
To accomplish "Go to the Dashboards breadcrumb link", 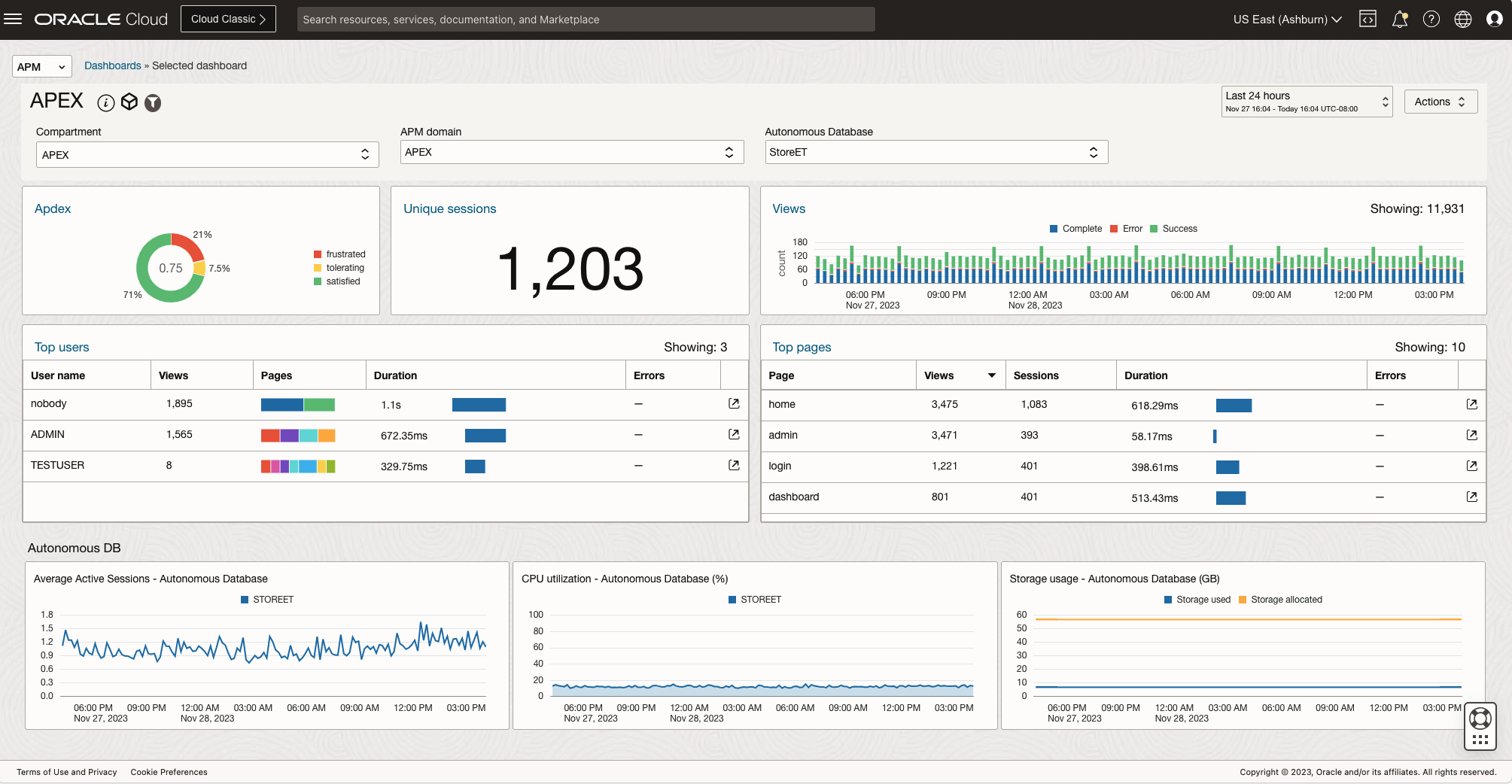I will pyautogui.click(x=112, y=65).
